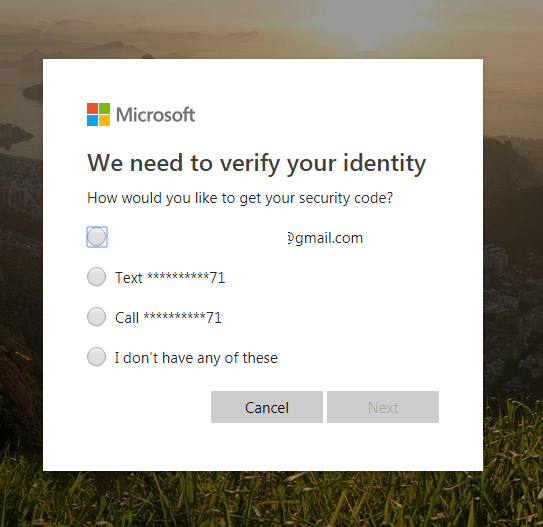Click the @gmail.com option label
The height and width of the screenshot is (527, 543).
click(325, 238)
